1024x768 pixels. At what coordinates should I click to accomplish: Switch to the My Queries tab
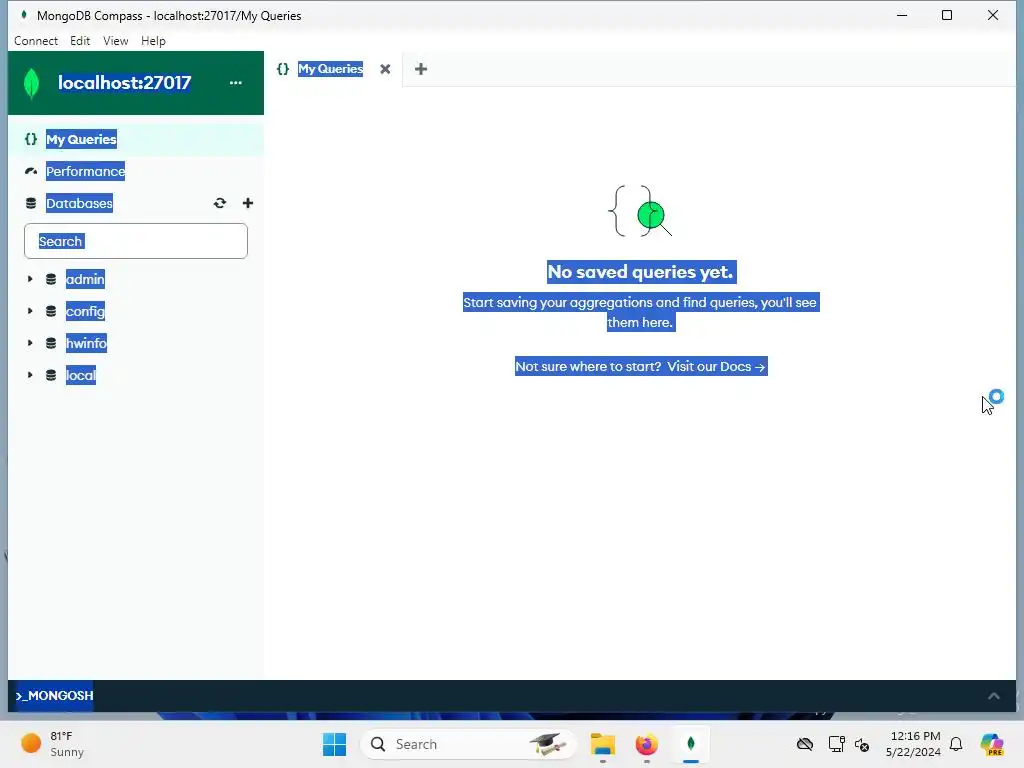(x=330, y=69)
